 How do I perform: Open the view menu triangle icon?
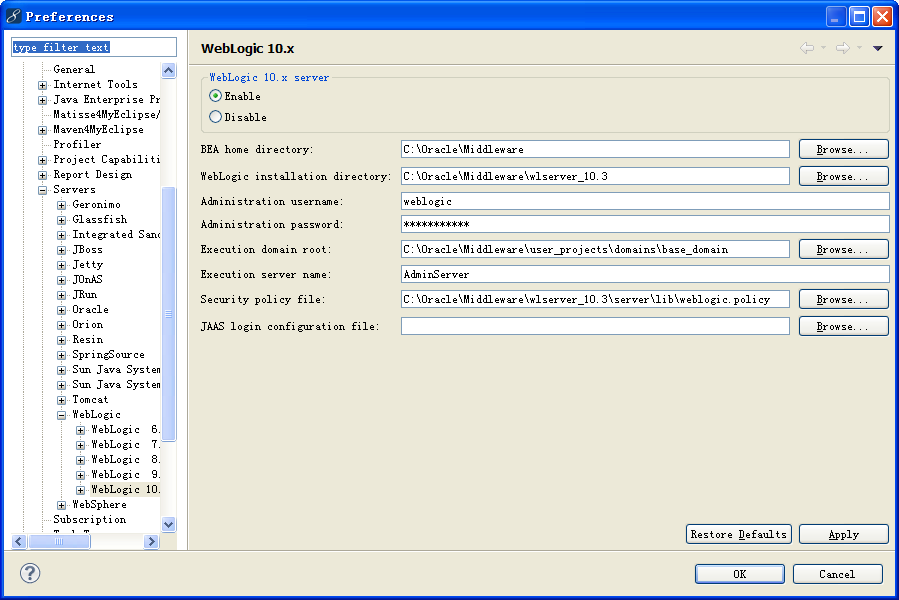tap(877, 48)
